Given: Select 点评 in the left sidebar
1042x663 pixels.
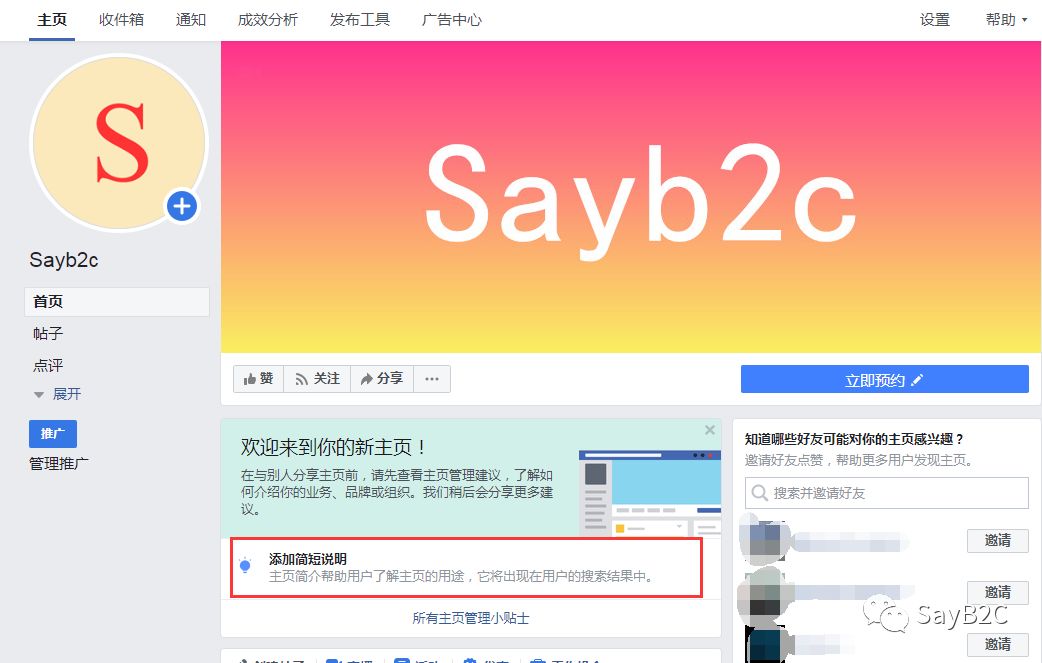Looking at the screenshot, I should click(48, 365).
